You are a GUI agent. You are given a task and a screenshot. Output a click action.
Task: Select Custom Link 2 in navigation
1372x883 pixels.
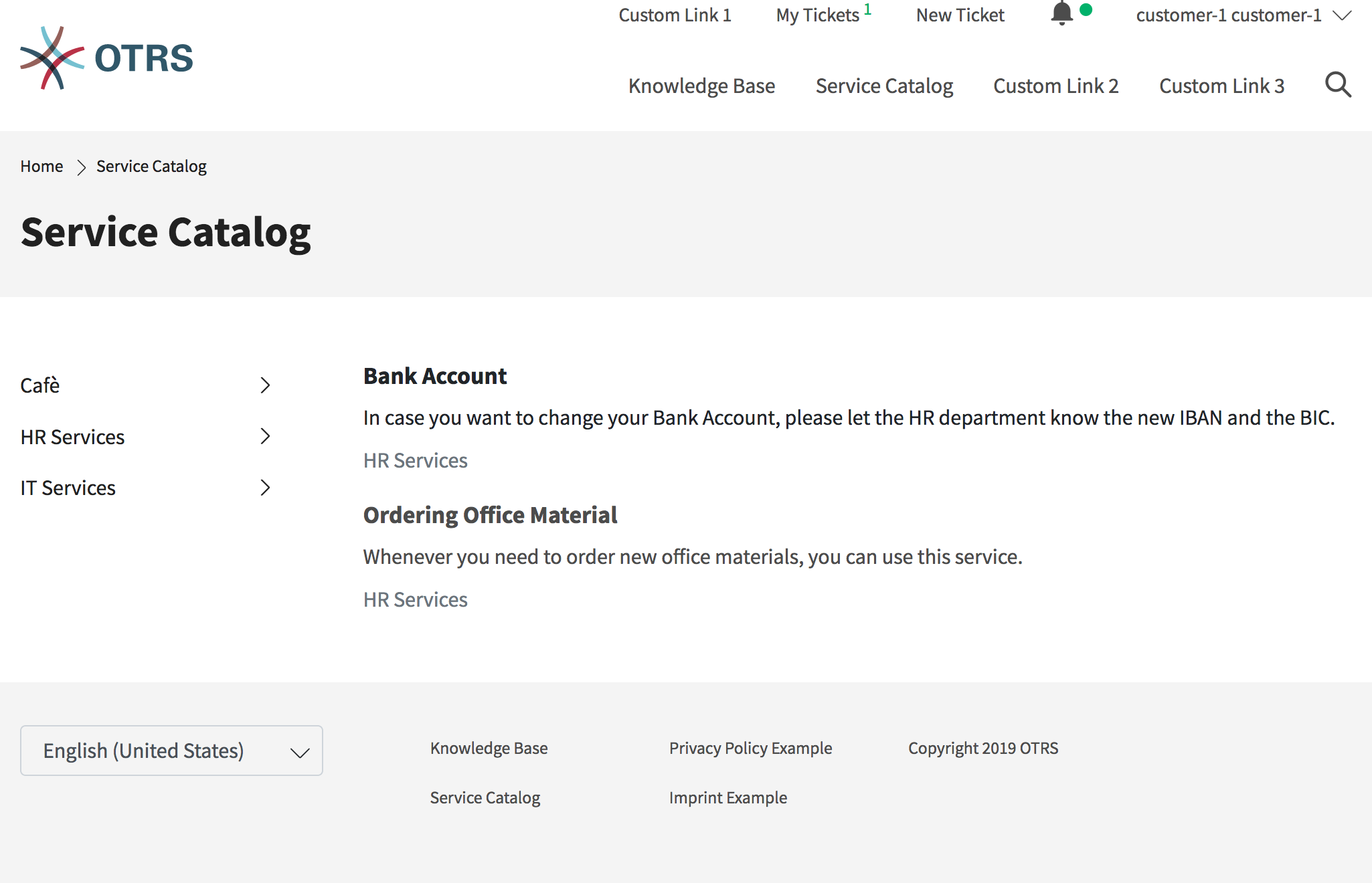coord(1056,86)
